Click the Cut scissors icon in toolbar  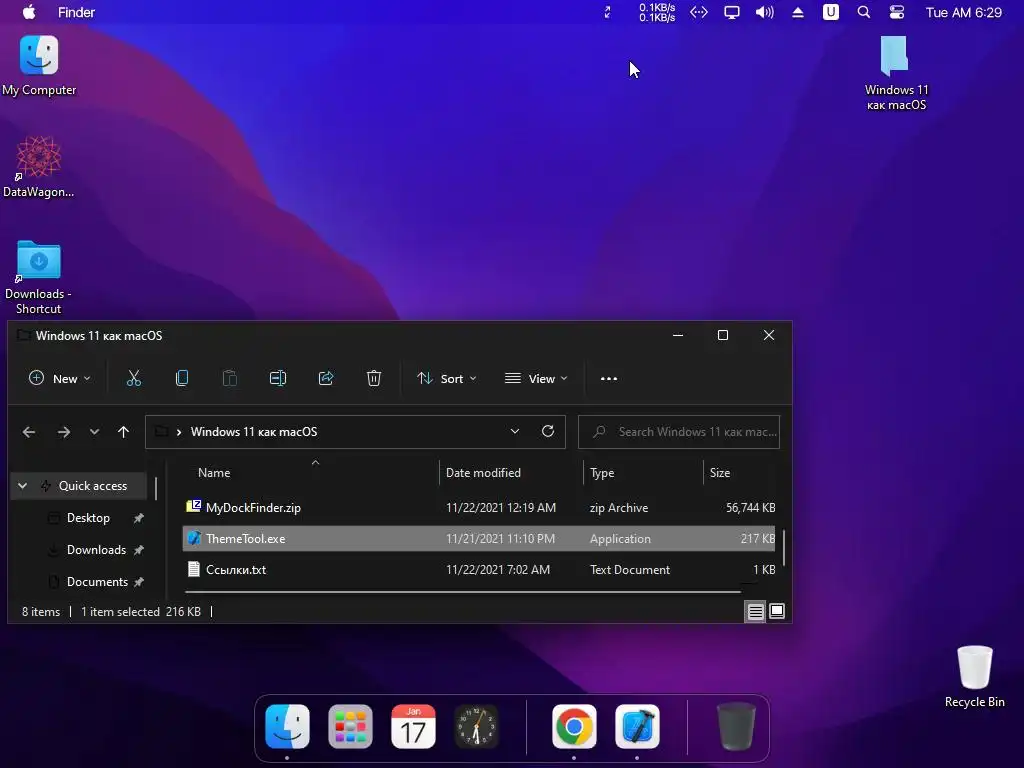click(x=134, y=378)
